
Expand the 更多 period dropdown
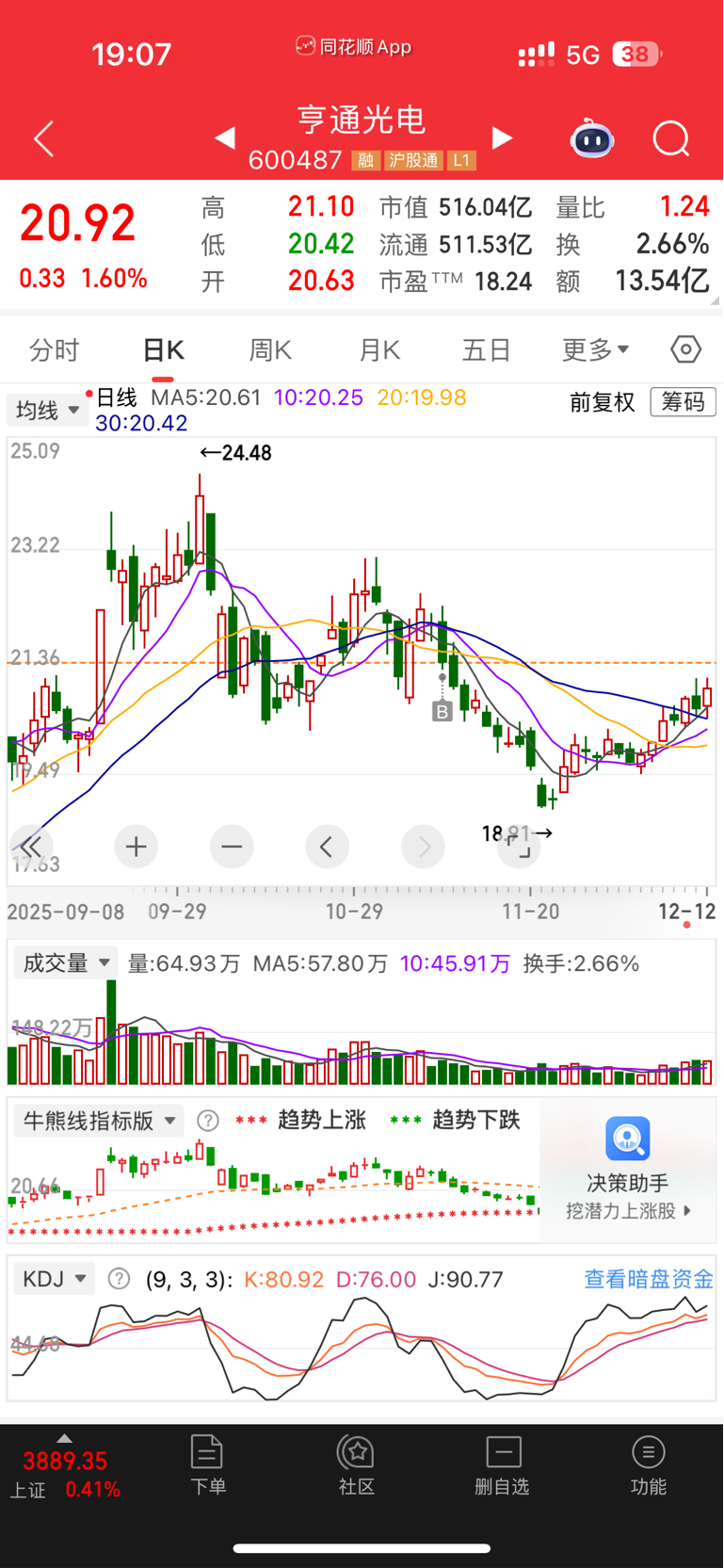click(x=595, y=350)
